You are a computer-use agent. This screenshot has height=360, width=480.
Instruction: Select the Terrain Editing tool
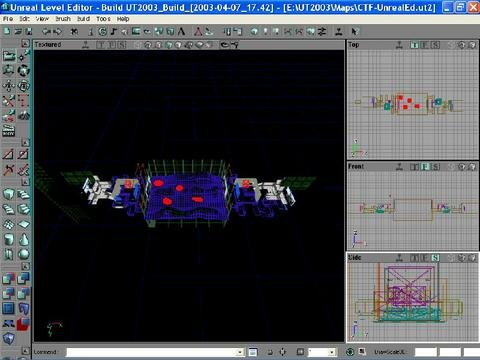(24, 115)
